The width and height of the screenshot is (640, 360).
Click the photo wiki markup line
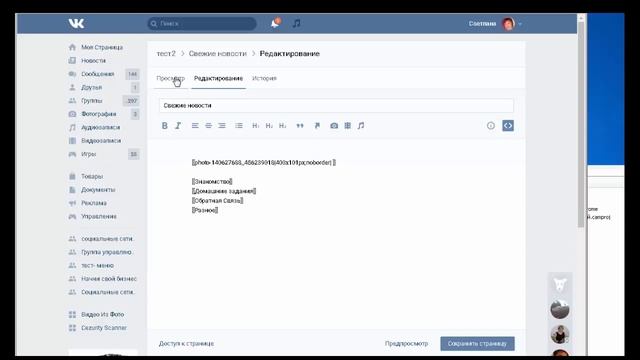(x=264, y=162)
